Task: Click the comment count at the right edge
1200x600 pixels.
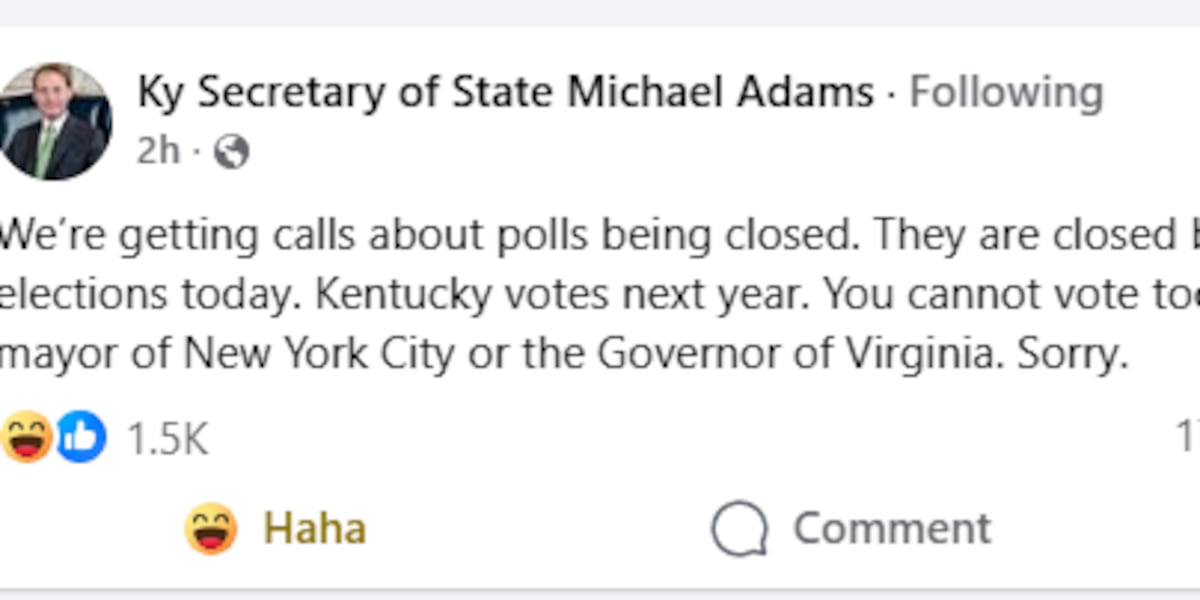Action: [1190, 435]
